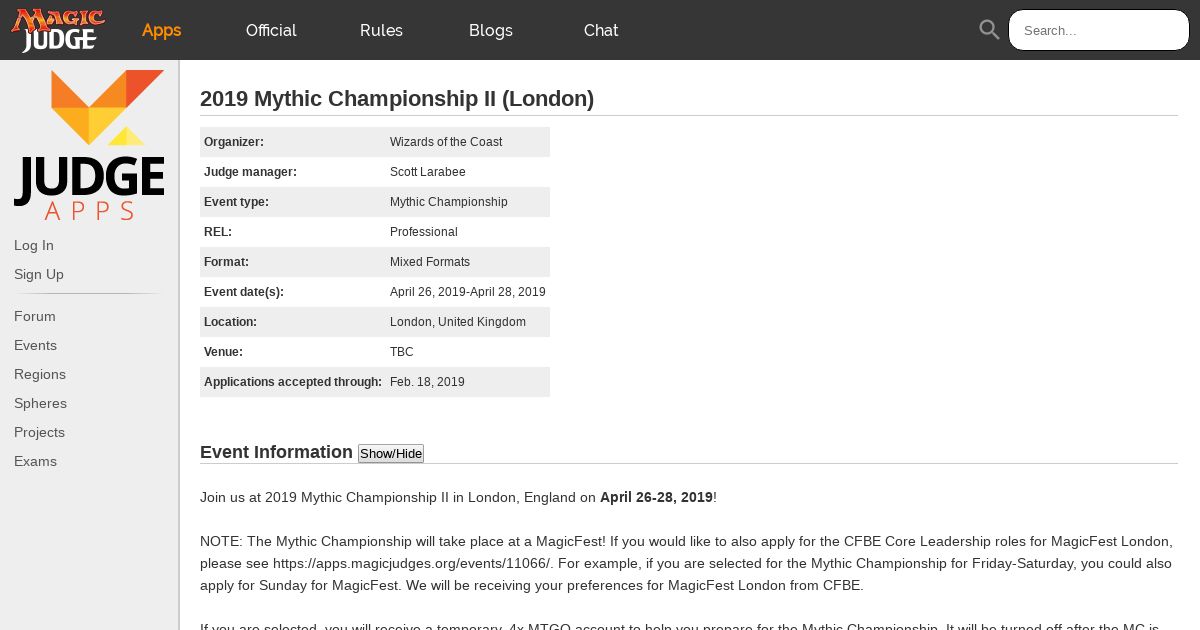Screen dimensions: 1200x630
Task: Click the Log In link
Action: (x=34, y=245)
